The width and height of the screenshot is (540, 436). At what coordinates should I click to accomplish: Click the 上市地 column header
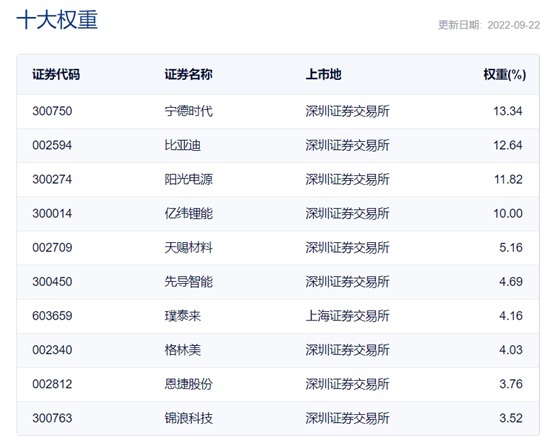(323, 74)
